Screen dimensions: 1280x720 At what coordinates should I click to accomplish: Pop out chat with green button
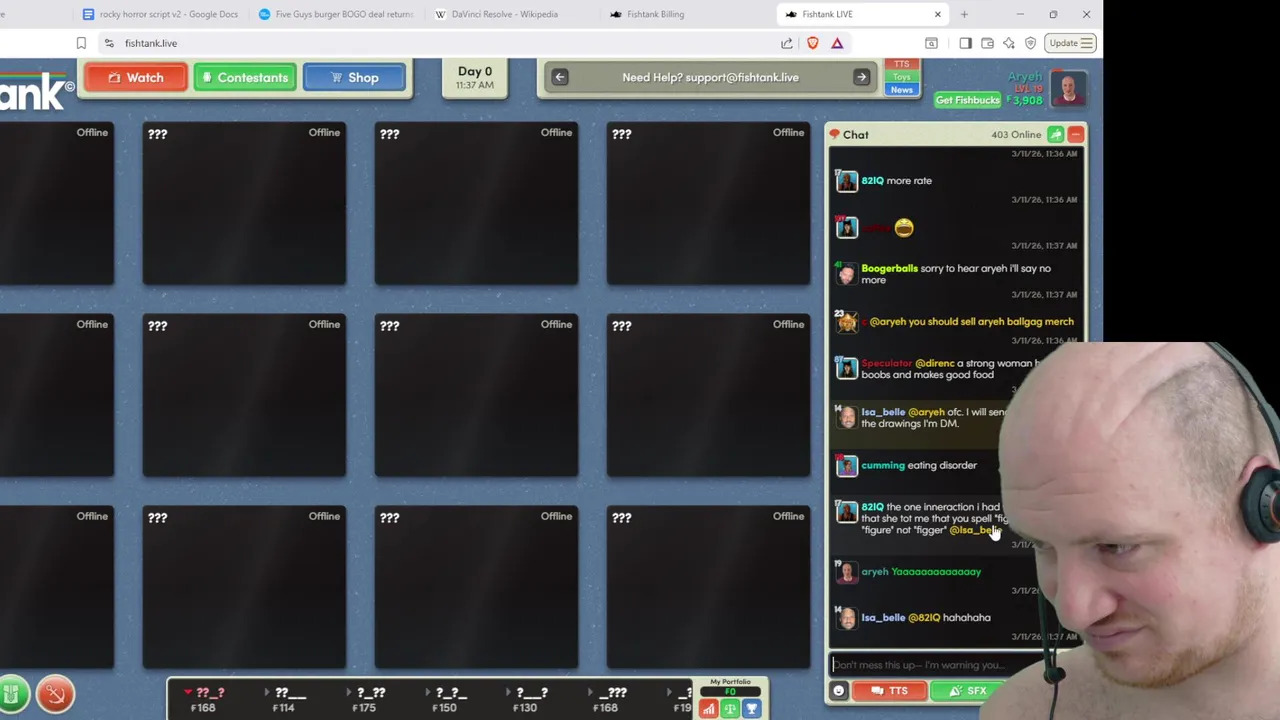click(x=1056, y=134)
